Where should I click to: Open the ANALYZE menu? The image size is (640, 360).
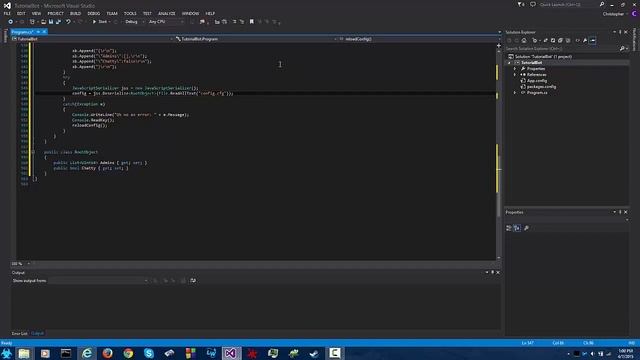167,13
